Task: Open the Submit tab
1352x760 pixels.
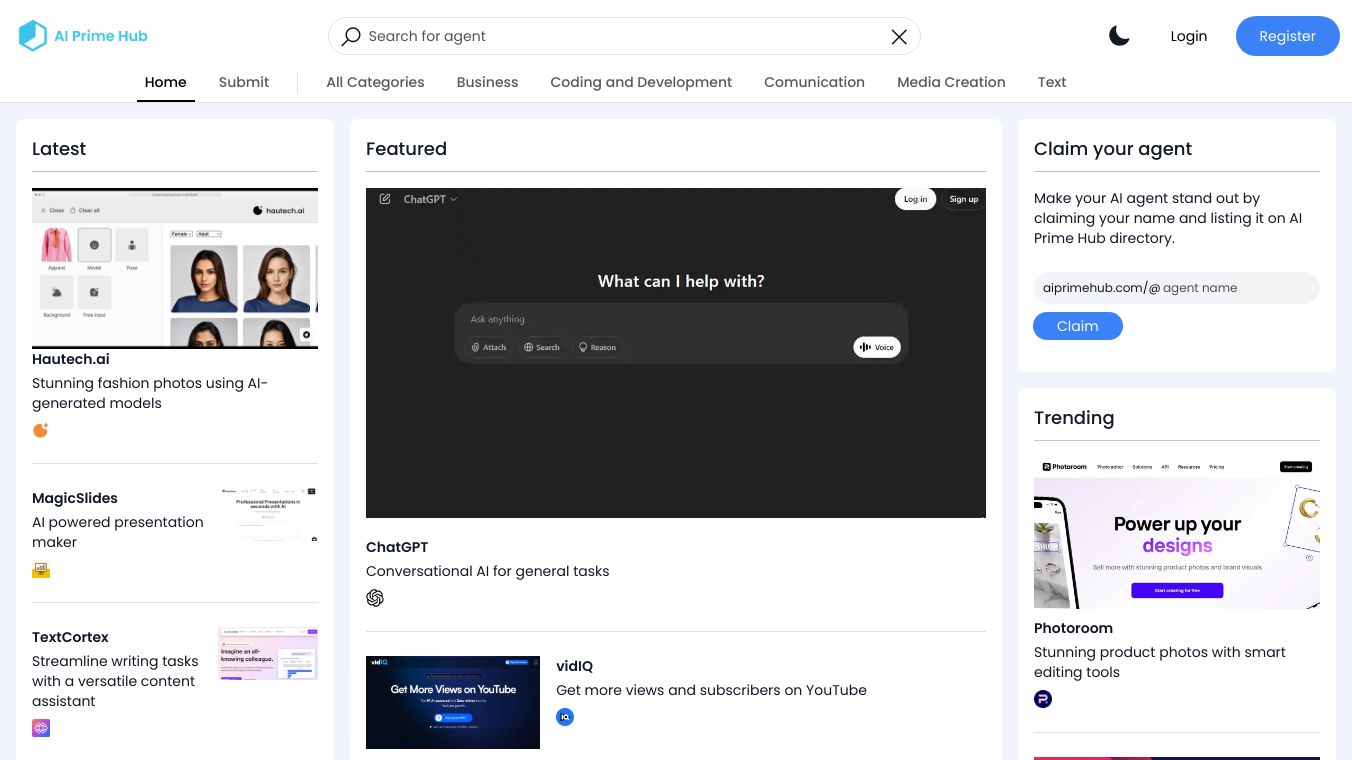Action: (x=244, y=82)
